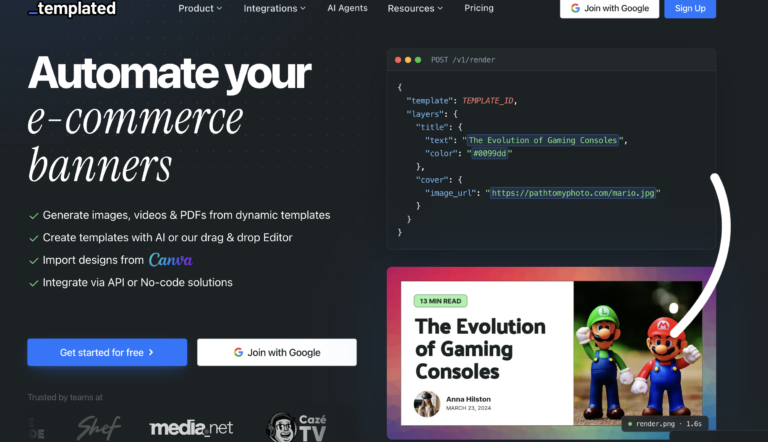Click Google icon in hero button
This screenshot has height=442, width=768.
click(239, 352)
